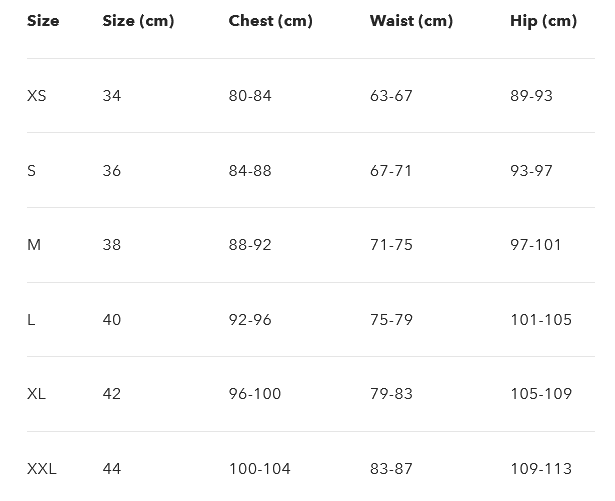Select the L size row label
Screen dimensions: 615x501
(x=31, y=320)
